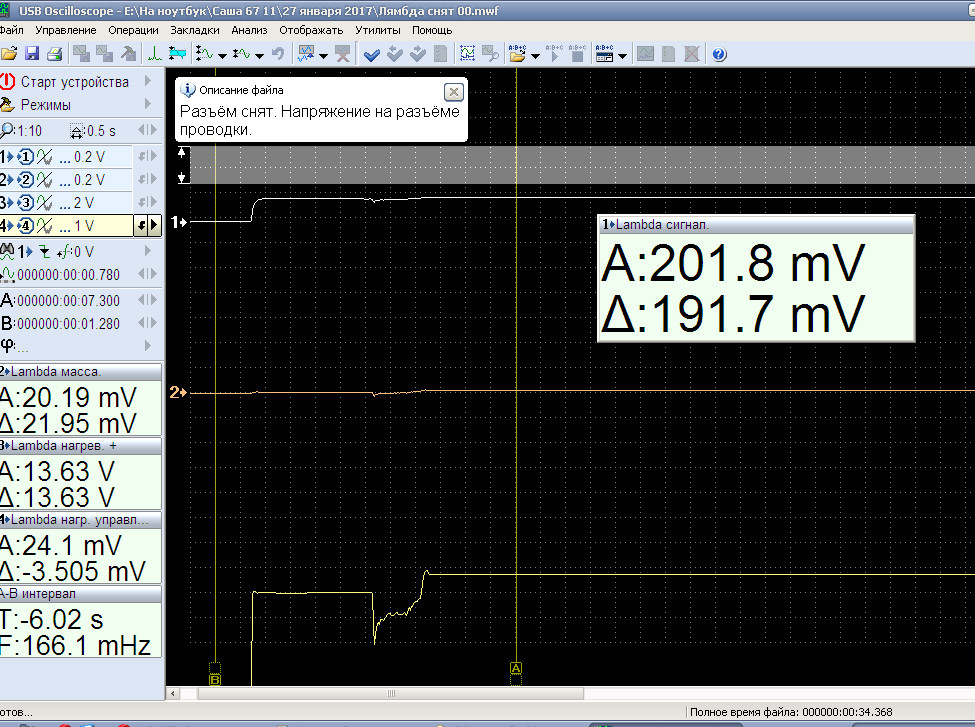Close the Описание файла popup
The image size is (975, 727).
pyautogui.click(x=453, y=91)
